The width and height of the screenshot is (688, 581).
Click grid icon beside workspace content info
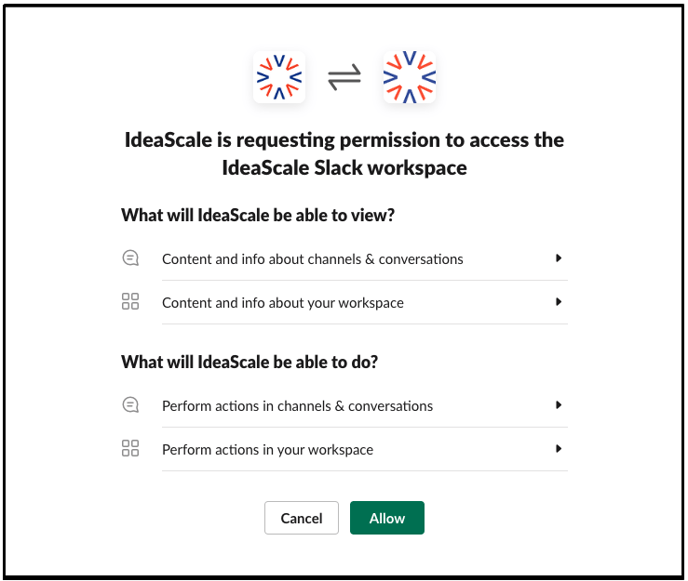coord(130,301)
